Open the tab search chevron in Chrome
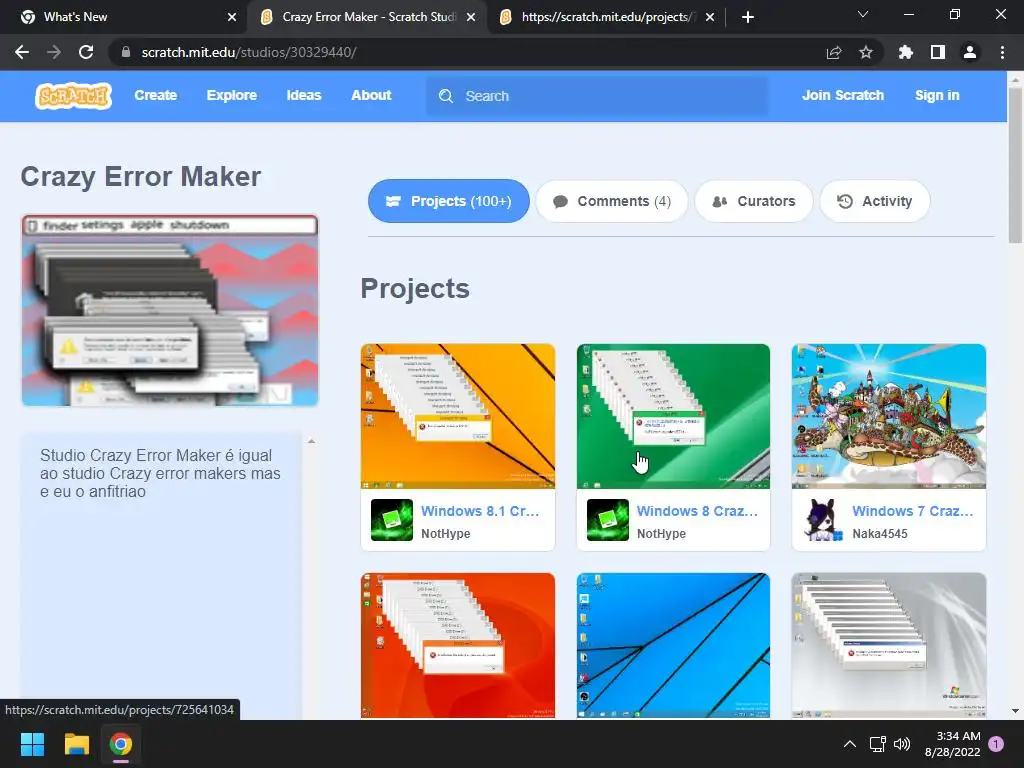Viewport: 1024px width, 768px height. [x=863, y=14]
